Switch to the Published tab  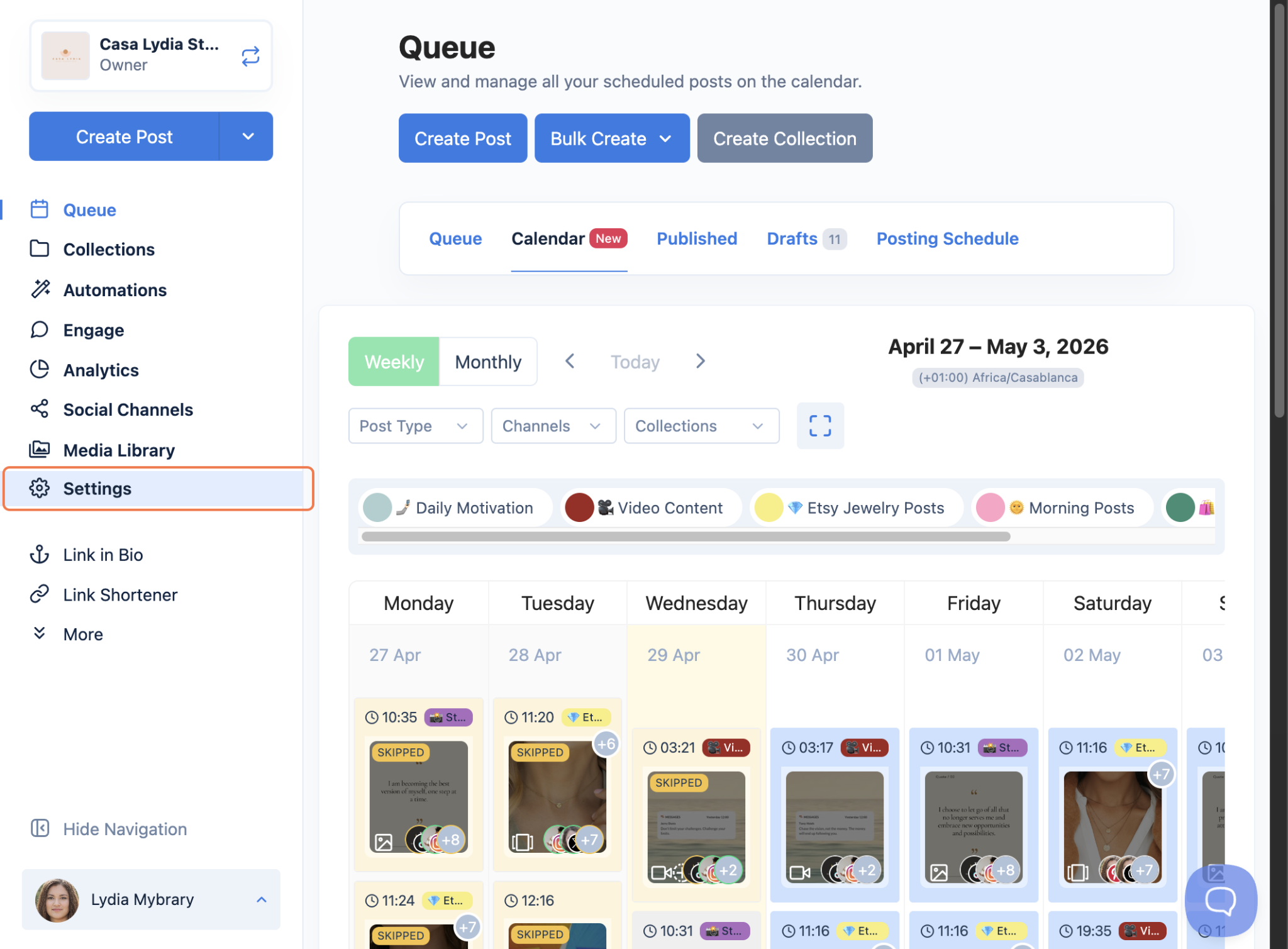tap(697, 238)
